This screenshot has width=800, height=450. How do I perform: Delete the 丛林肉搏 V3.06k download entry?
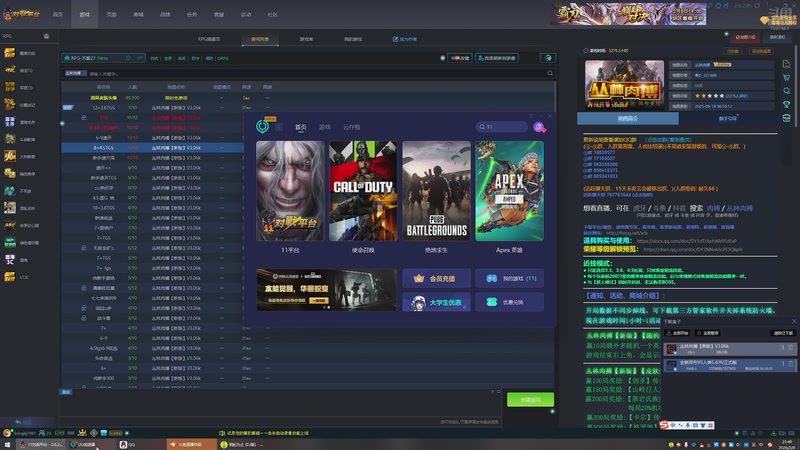(x=791, y=347)
